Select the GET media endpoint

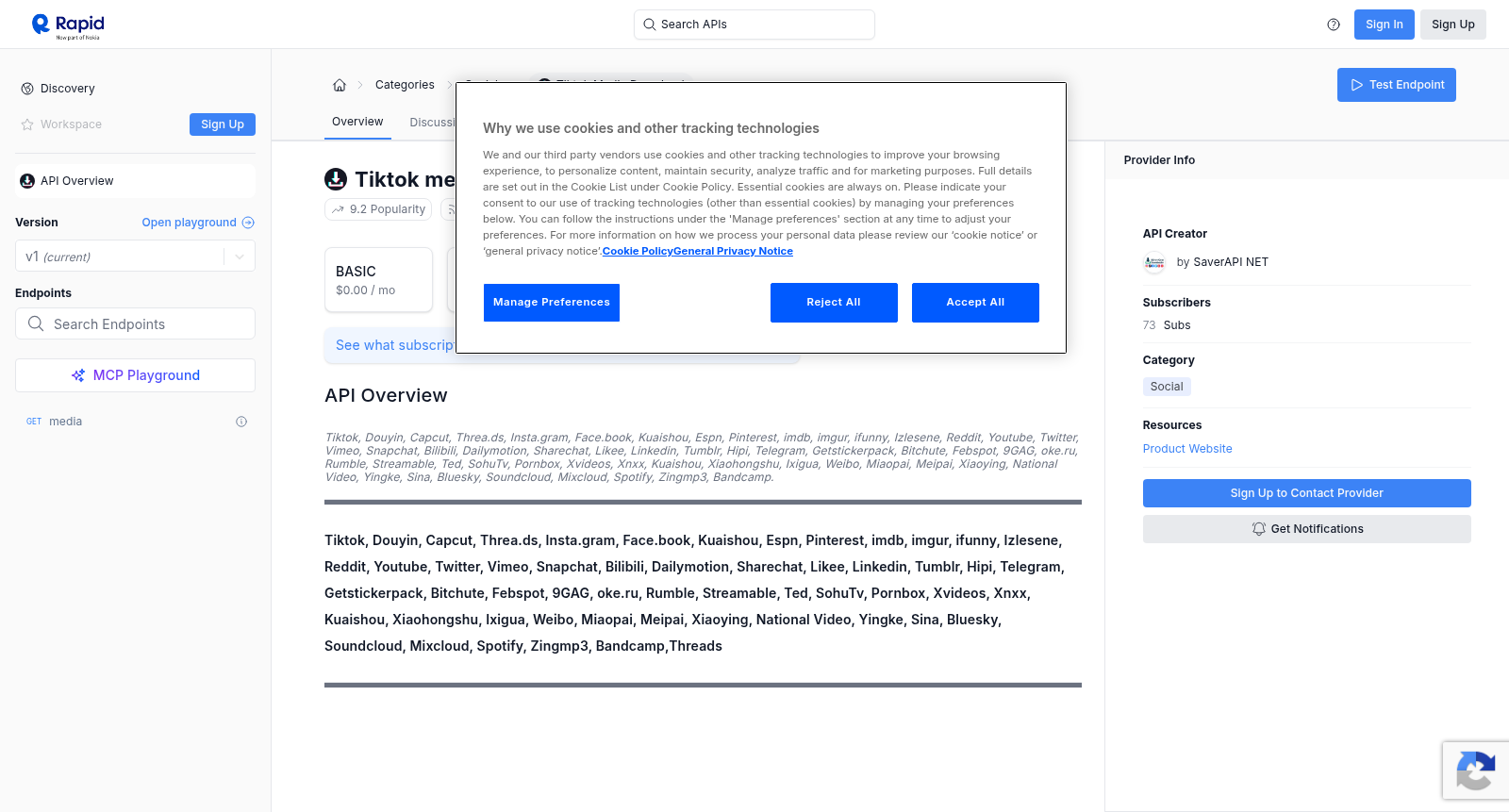pos(135,422)
